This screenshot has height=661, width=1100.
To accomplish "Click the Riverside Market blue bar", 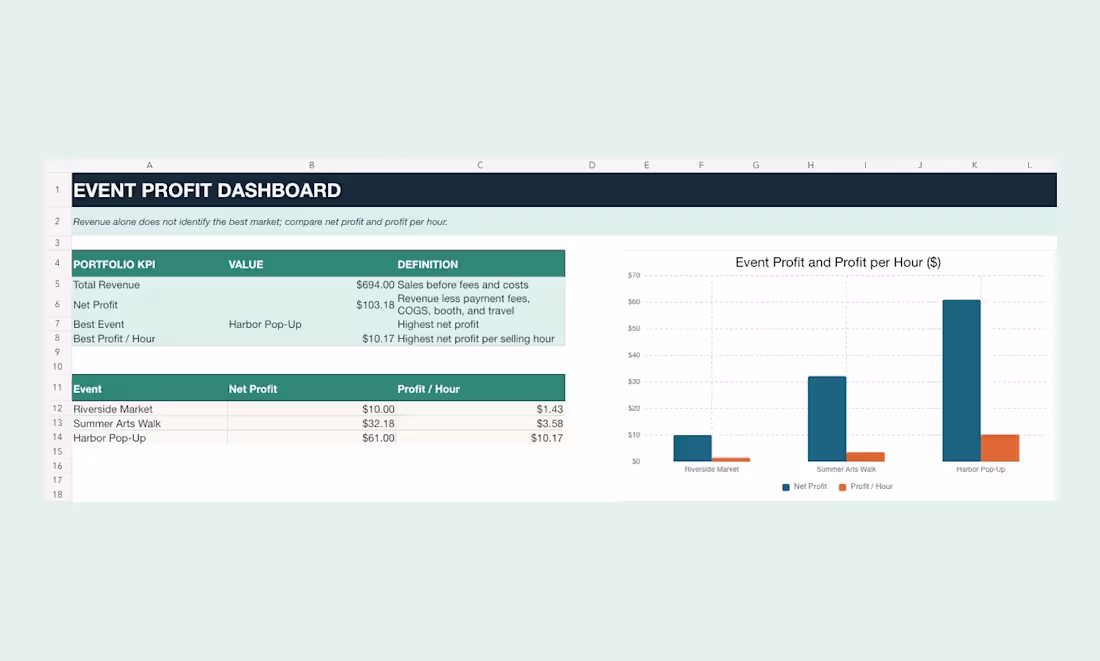I will [692, 448].
